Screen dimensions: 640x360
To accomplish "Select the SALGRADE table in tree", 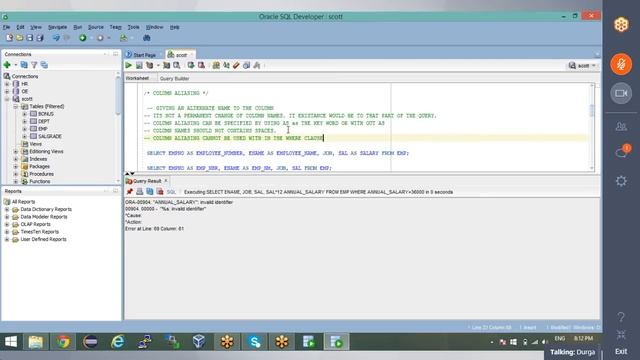I will (x=50, y=136).
